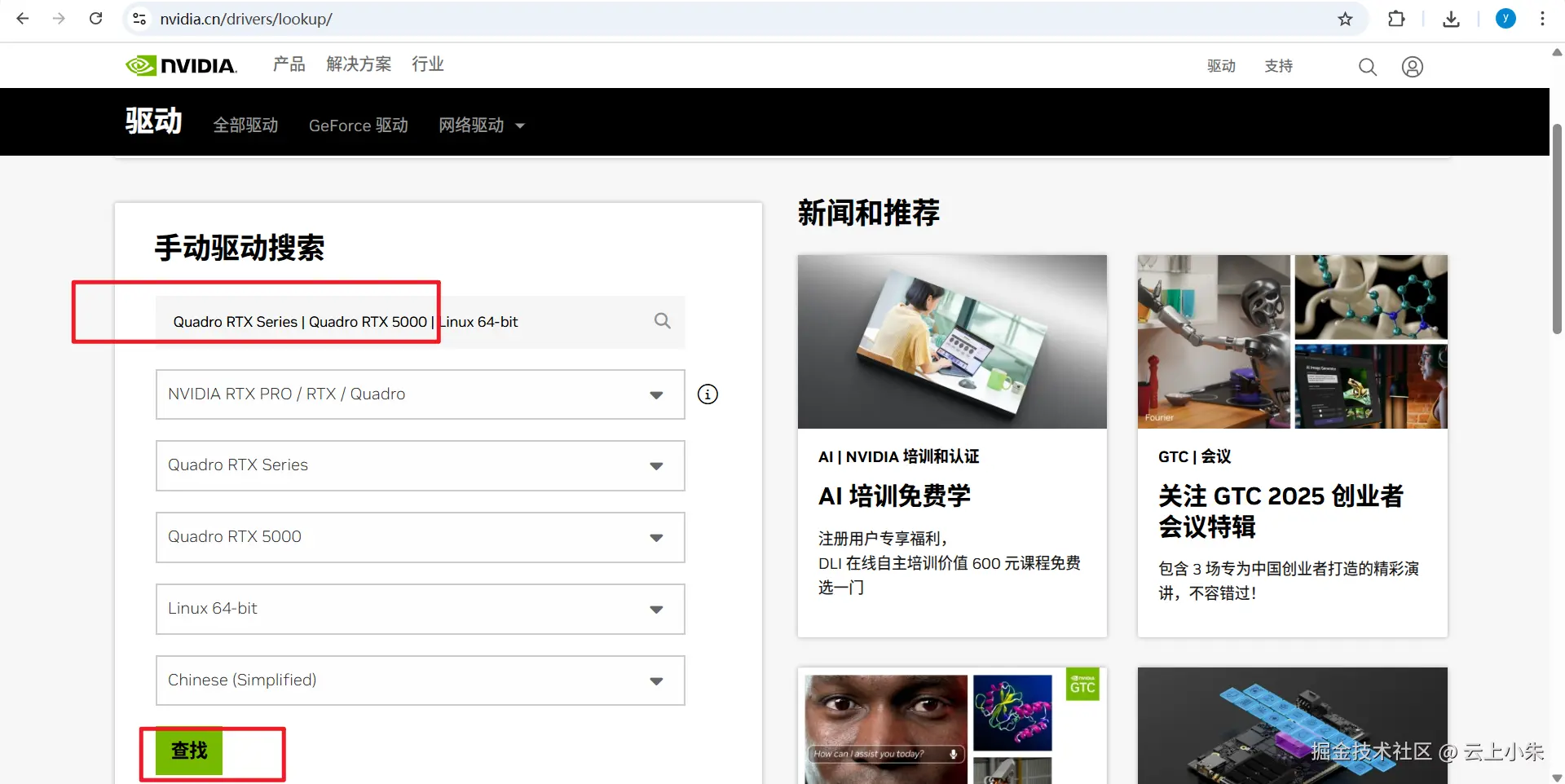
Task: Open the laptop training image thumbnail
Action: pos(952,341)
